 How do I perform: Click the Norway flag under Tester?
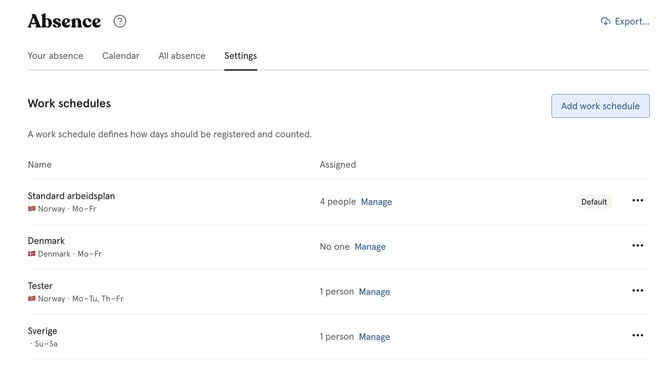click(32, 299)
